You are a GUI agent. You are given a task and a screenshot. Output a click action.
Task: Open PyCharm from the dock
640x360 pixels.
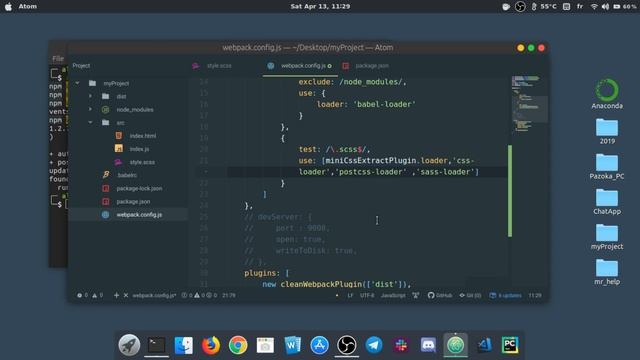[x=510, y=345]
